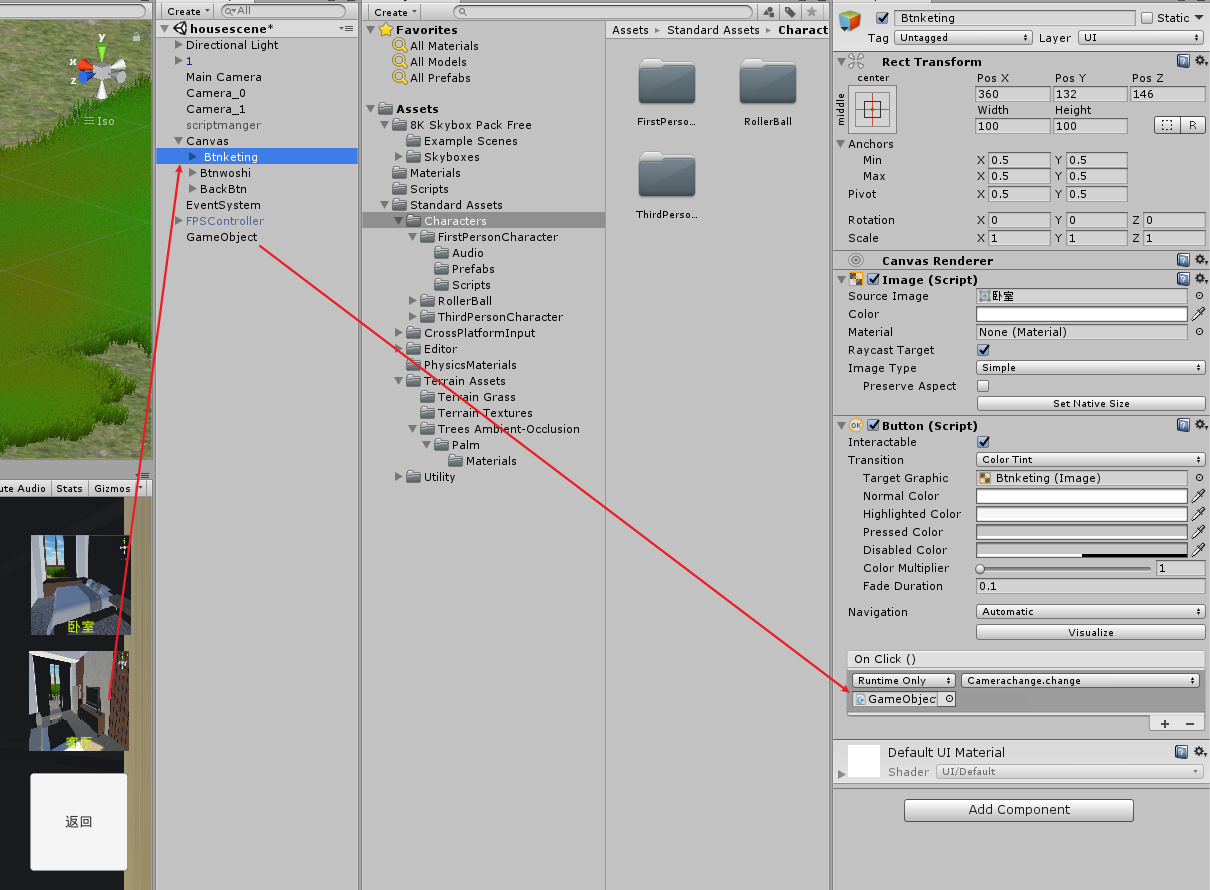This screenshot has height=890, width=1210.
Task: Open the Transition dropdown showing Color Tint
Action: (x=1090, y=459)
